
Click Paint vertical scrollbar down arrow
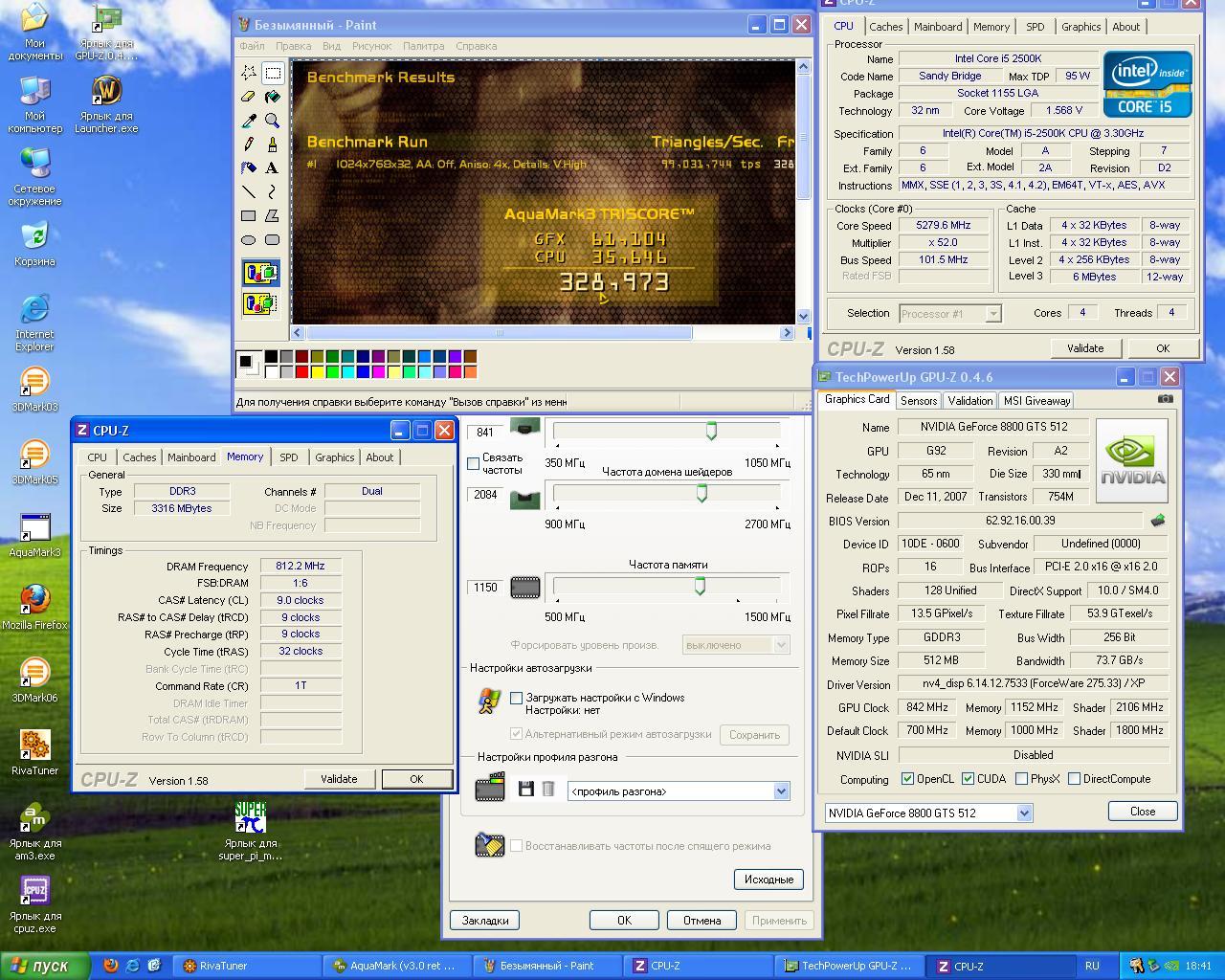pyautogui.click(x=803, y=317)
